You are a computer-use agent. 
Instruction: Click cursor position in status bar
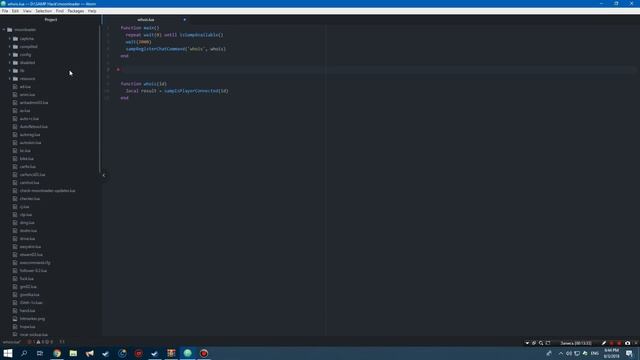[x=62, y=342]
